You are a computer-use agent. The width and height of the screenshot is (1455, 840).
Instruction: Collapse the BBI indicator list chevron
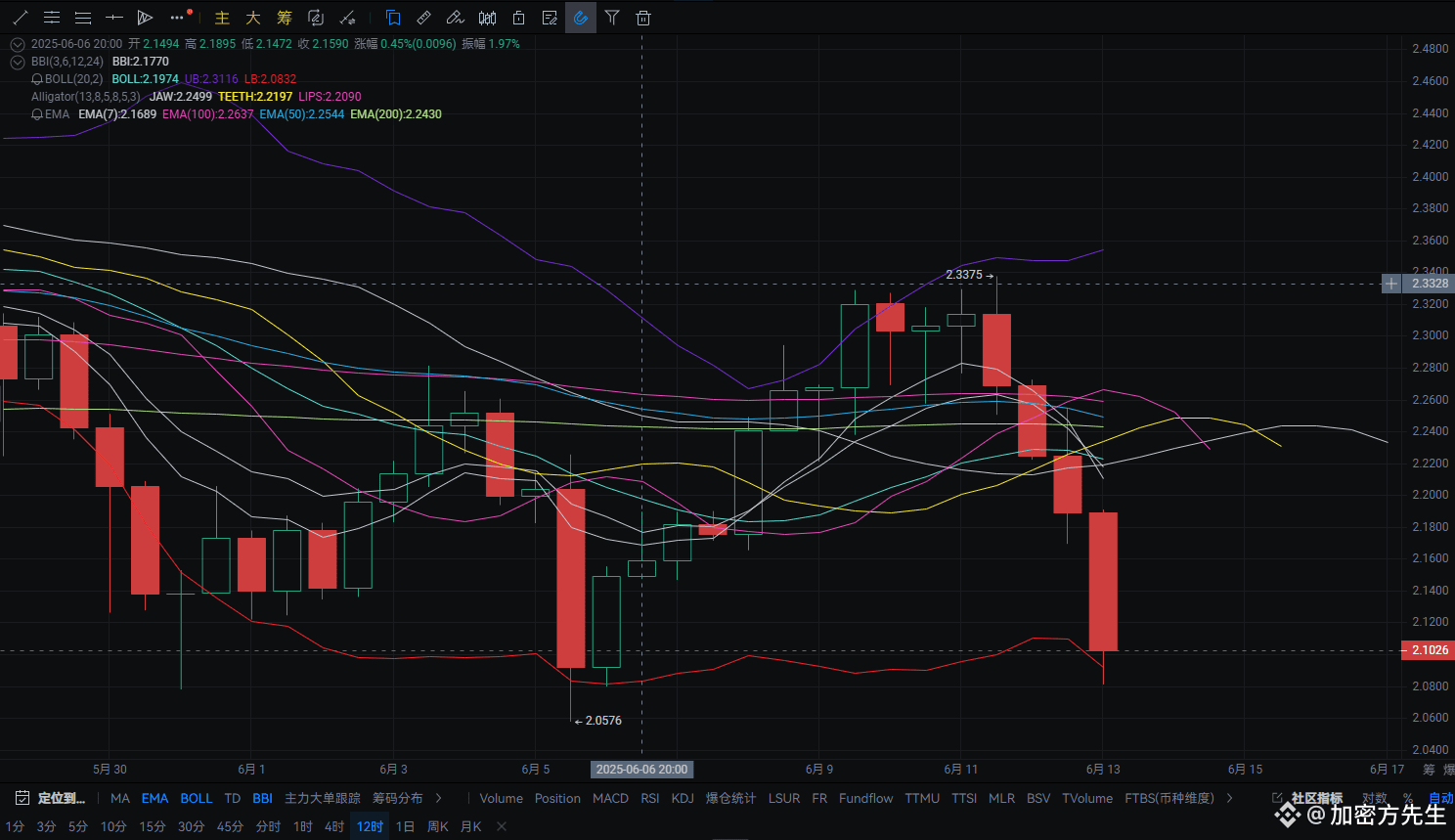(x=18, y=62)
